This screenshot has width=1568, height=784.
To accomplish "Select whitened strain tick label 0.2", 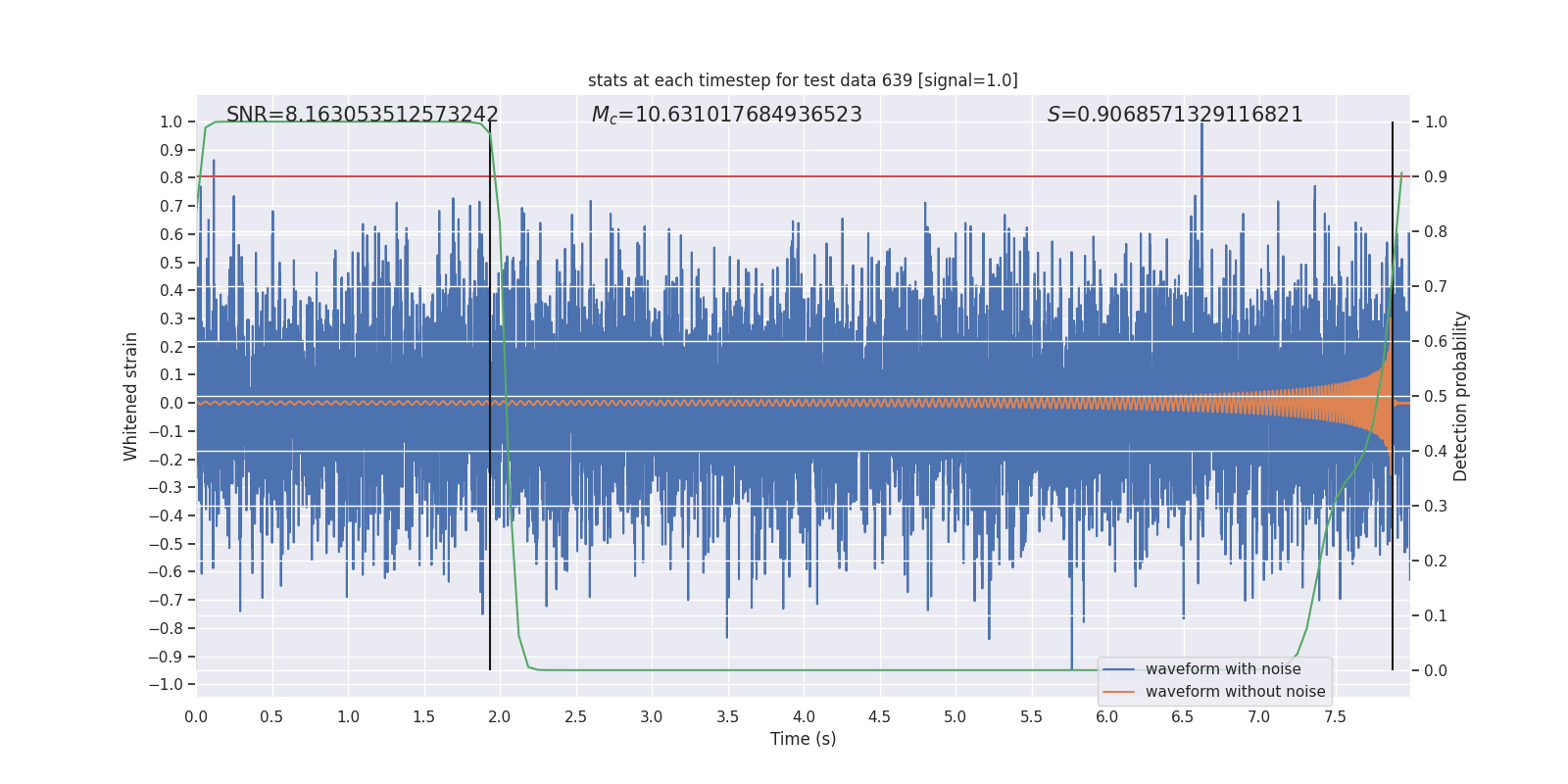I will click(171, 347).
